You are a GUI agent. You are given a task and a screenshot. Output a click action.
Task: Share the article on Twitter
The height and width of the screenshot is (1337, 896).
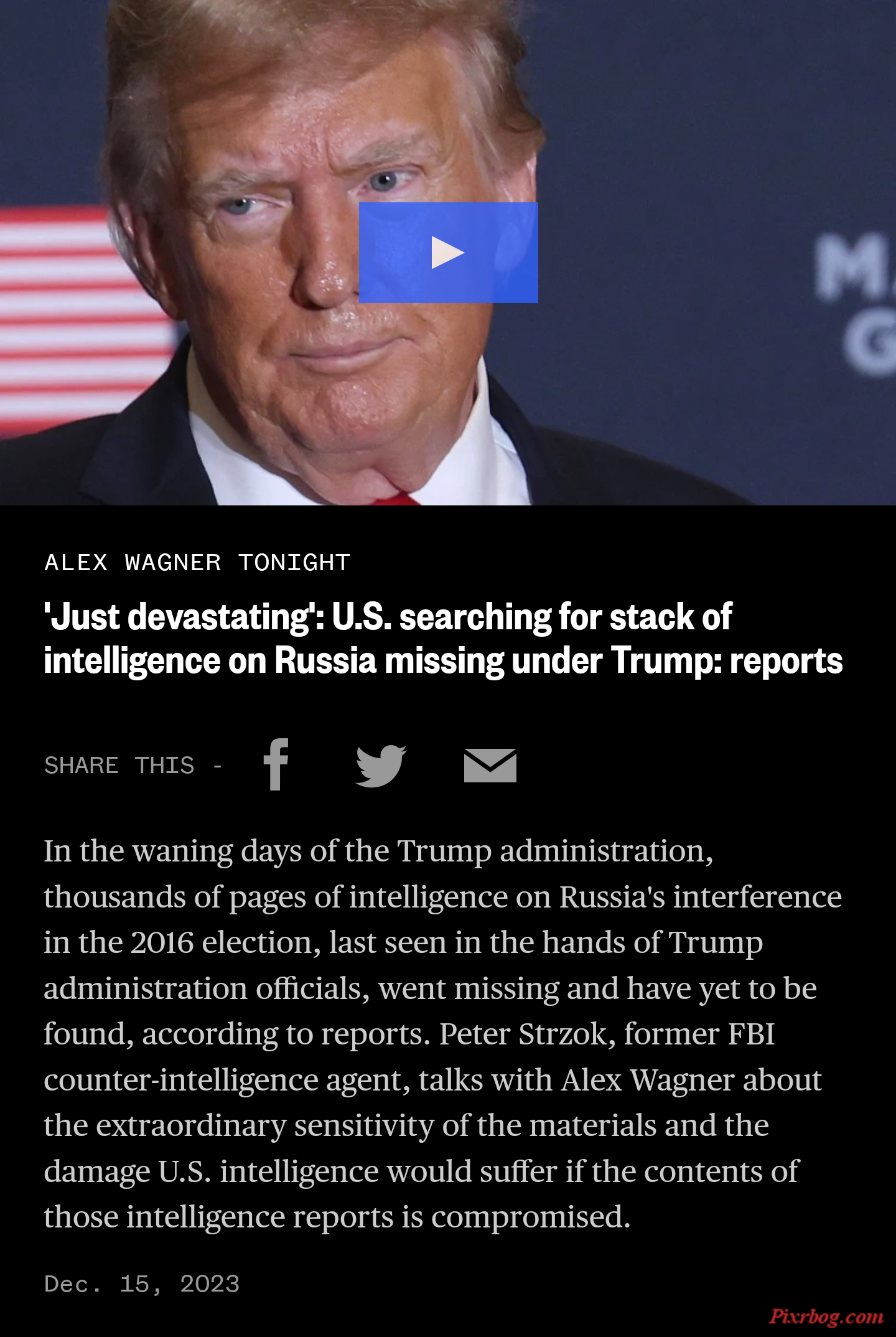(x=381, y=766)
